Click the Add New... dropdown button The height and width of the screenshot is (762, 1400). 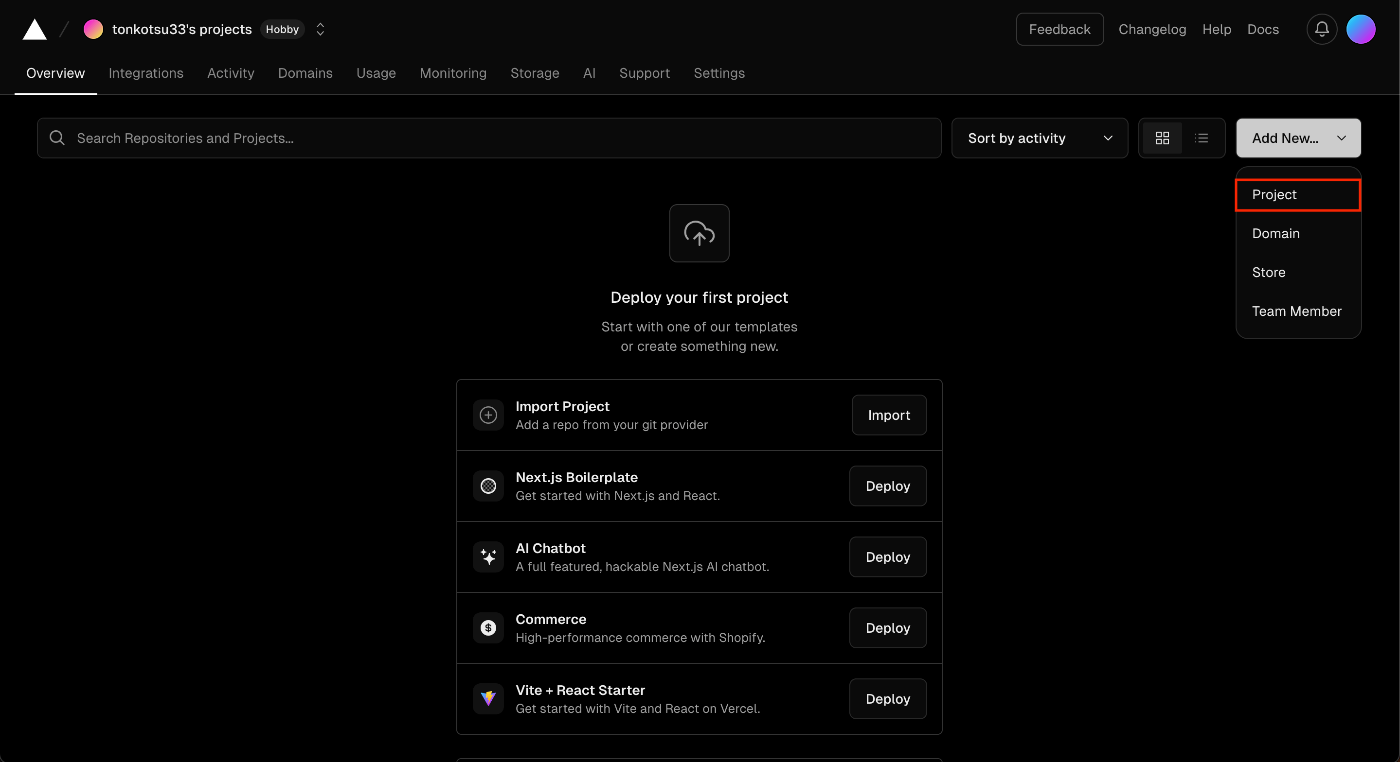(x=1298, y=138)
